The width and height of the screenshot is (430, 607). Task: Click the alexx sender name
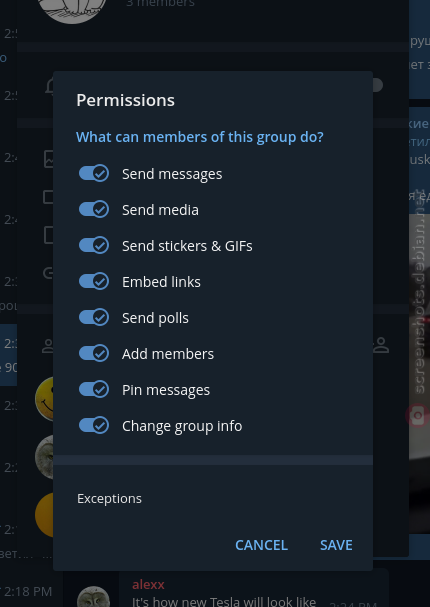[x=148, y=584]
